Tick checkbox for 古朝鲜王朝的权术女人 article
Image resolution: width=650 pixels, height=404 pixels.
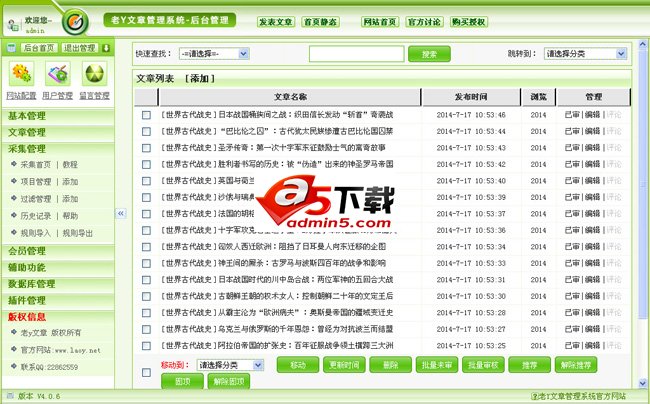point(146,296)
